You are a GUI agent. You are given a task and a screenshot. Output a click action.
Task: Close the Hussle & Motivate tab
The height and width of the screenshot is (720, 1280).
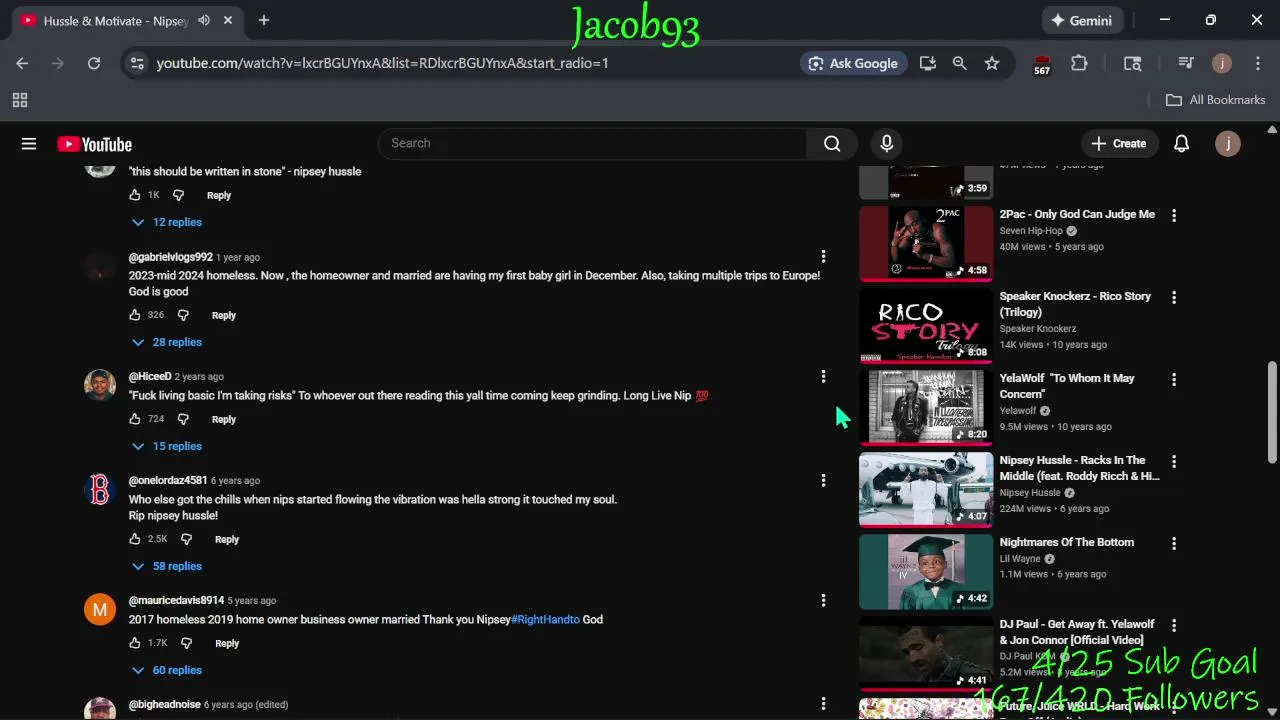[x=228, y=20]
